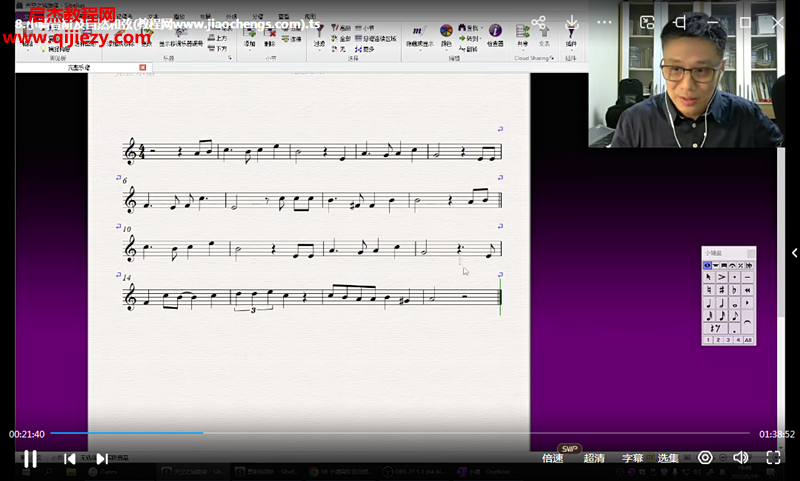Close the keypad panel

click(751, 253)
